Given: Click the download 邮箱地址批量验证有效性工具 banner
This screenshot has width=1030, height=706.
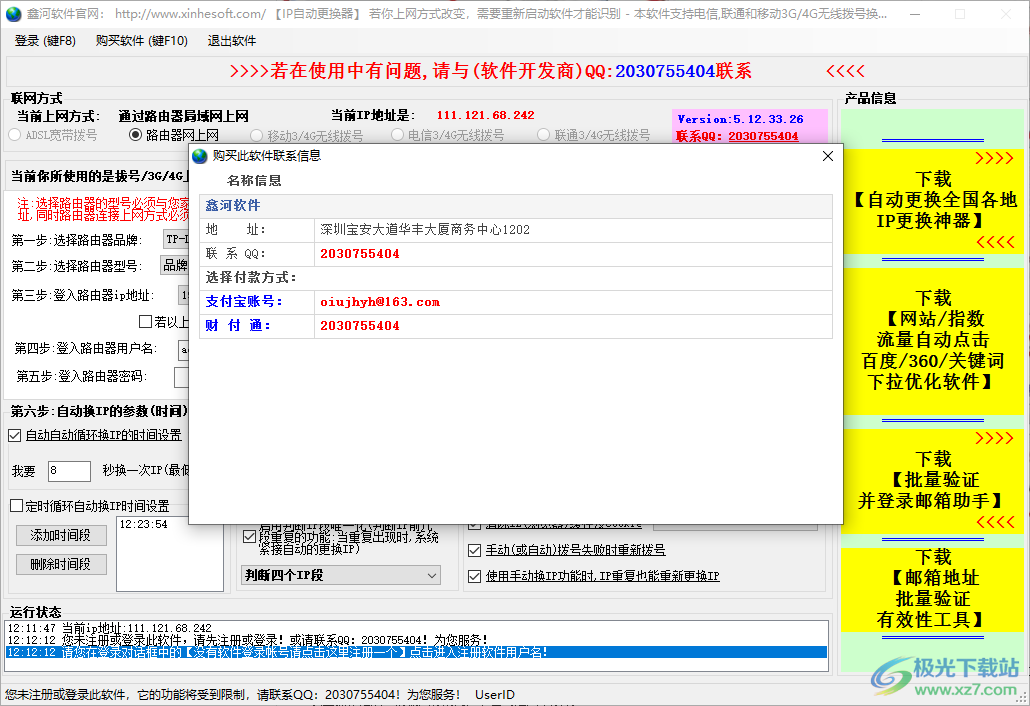Looking at the screenshot, I should click(x=933, y=589).
